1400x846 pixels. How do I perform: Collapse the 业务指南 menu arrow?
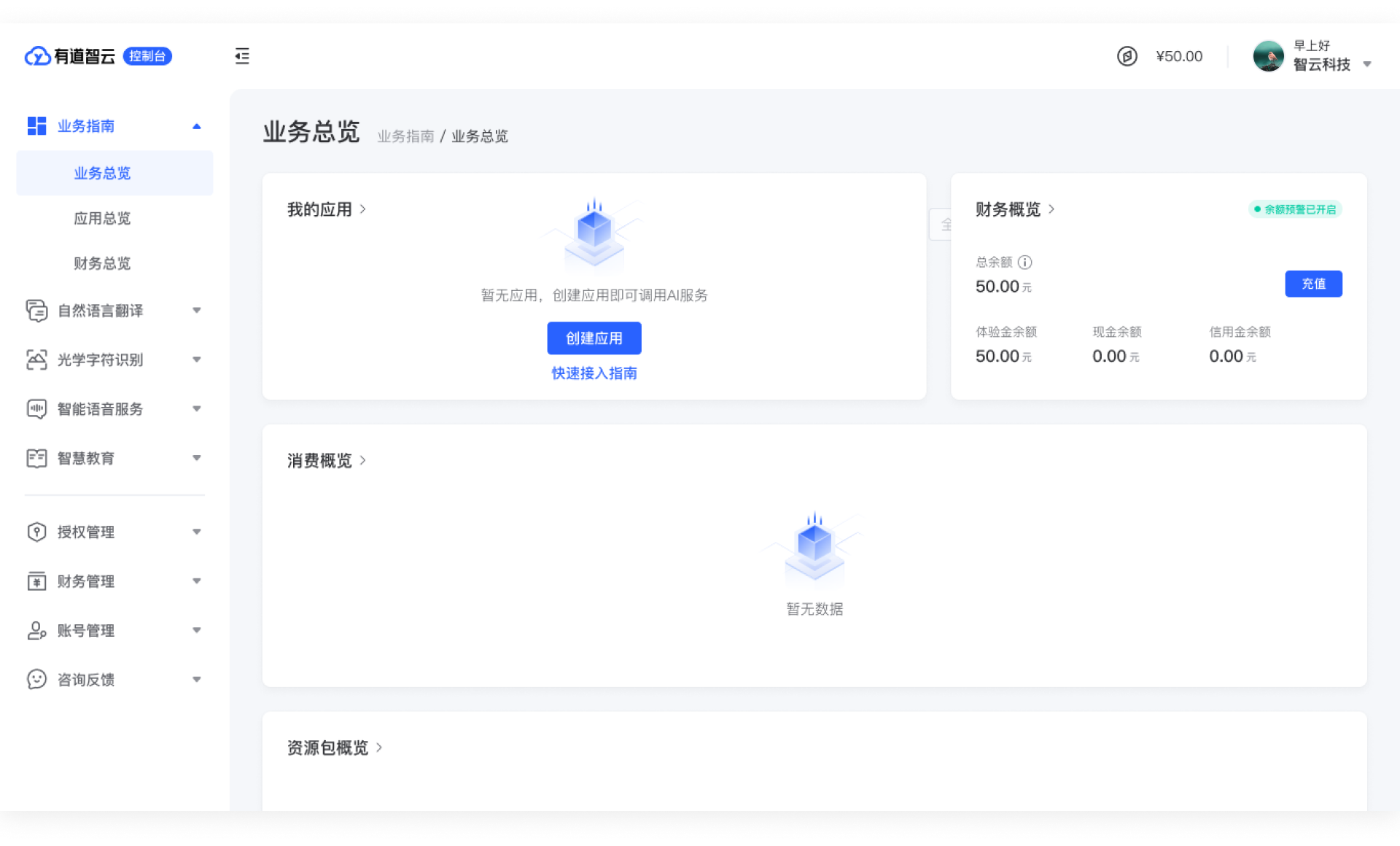pyautogui.click(x=196, y=126)
